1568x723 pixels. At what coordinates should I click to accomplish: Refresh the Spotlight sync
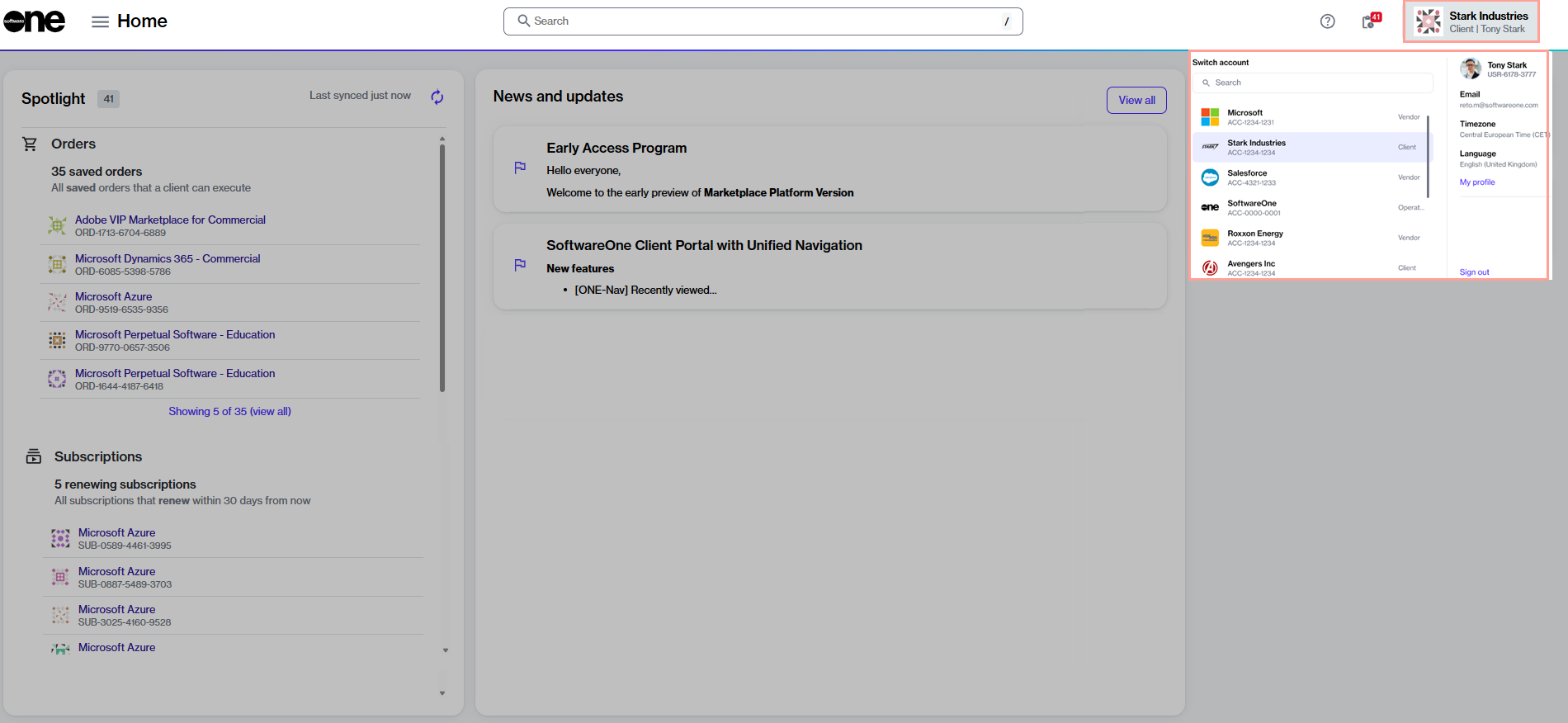pos(437,97)
